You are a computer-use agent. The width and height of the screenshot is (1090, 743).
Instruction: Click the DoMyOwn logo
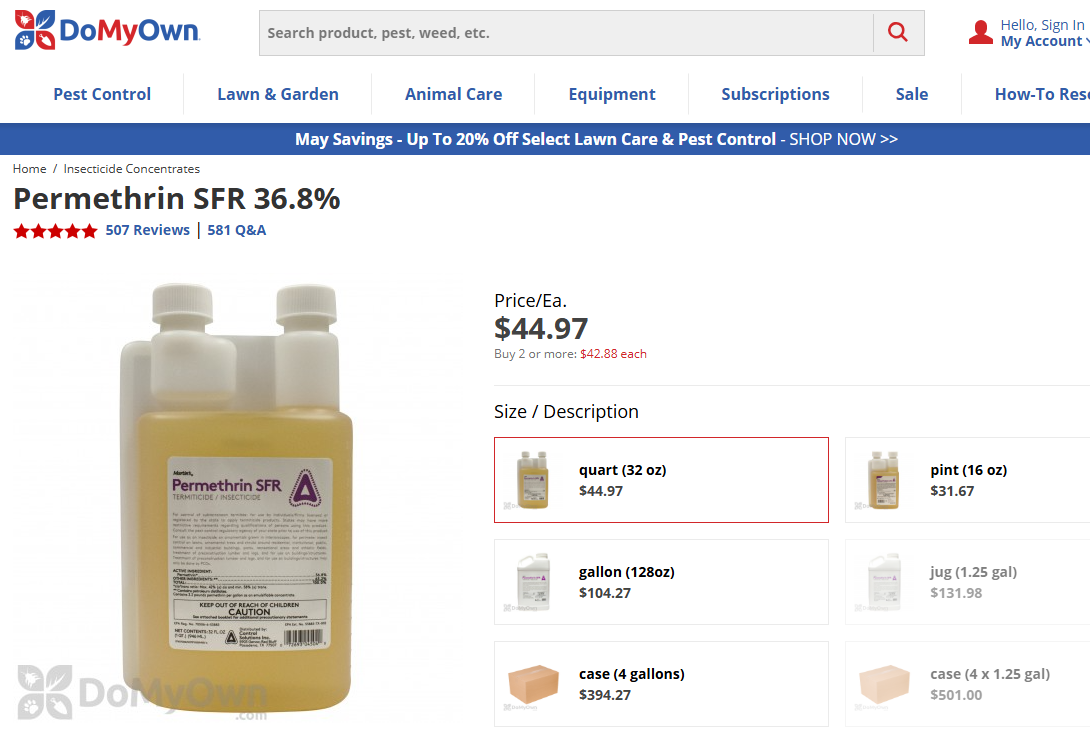[107, 31]
